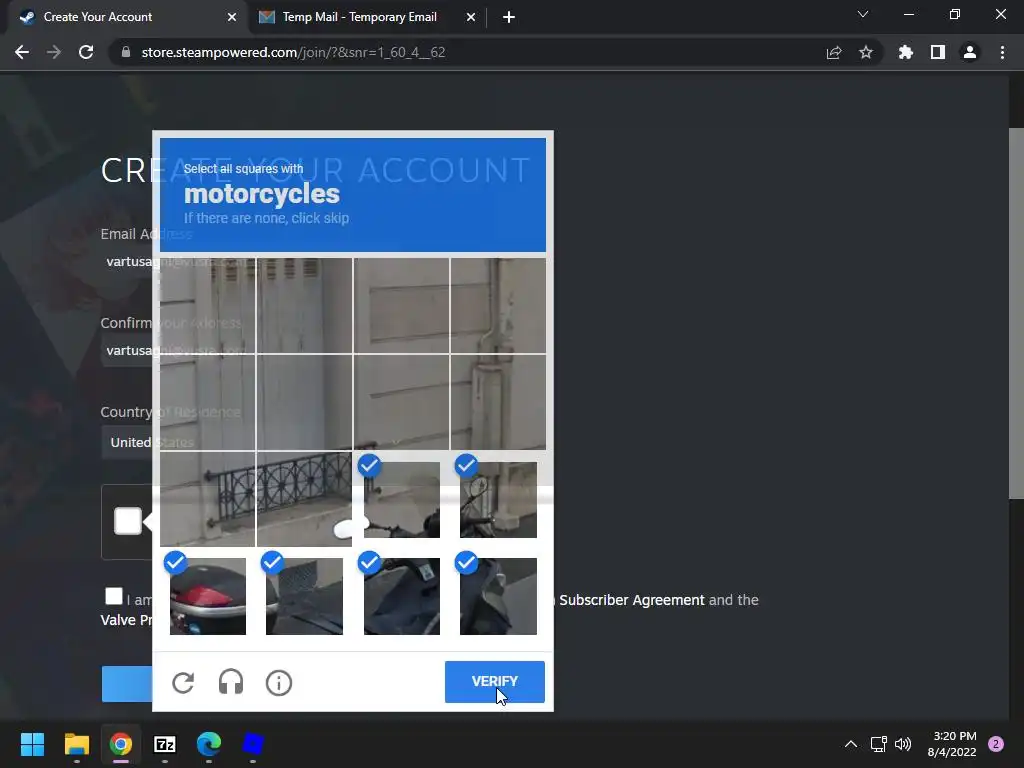Click the Email Address input field
Viewport: 1024px width, 768px height.
tap(129, 261)
